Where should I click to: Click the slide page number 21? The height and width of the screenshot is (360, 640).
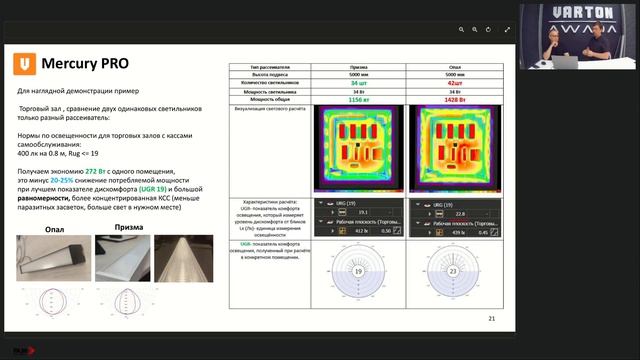[491, 318]
